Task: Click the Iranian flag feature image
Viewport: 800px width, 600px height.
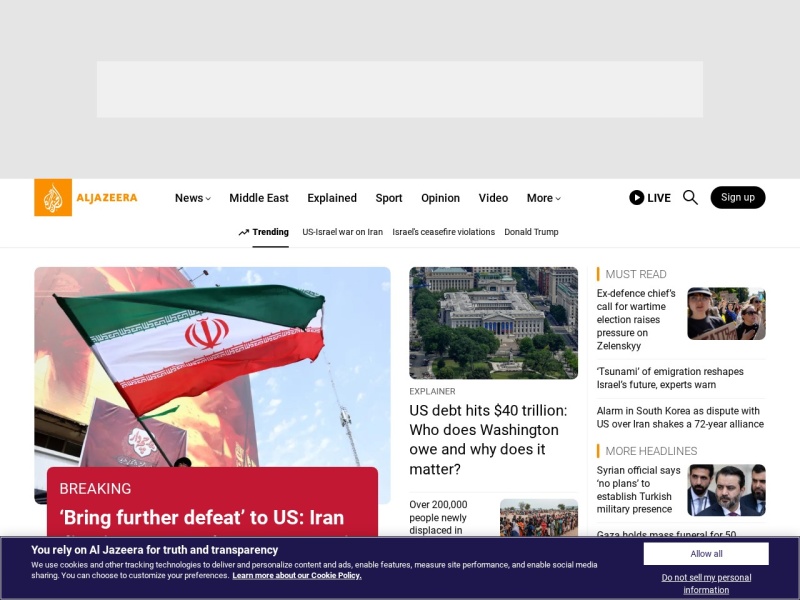Action: [x=212, y=366]
